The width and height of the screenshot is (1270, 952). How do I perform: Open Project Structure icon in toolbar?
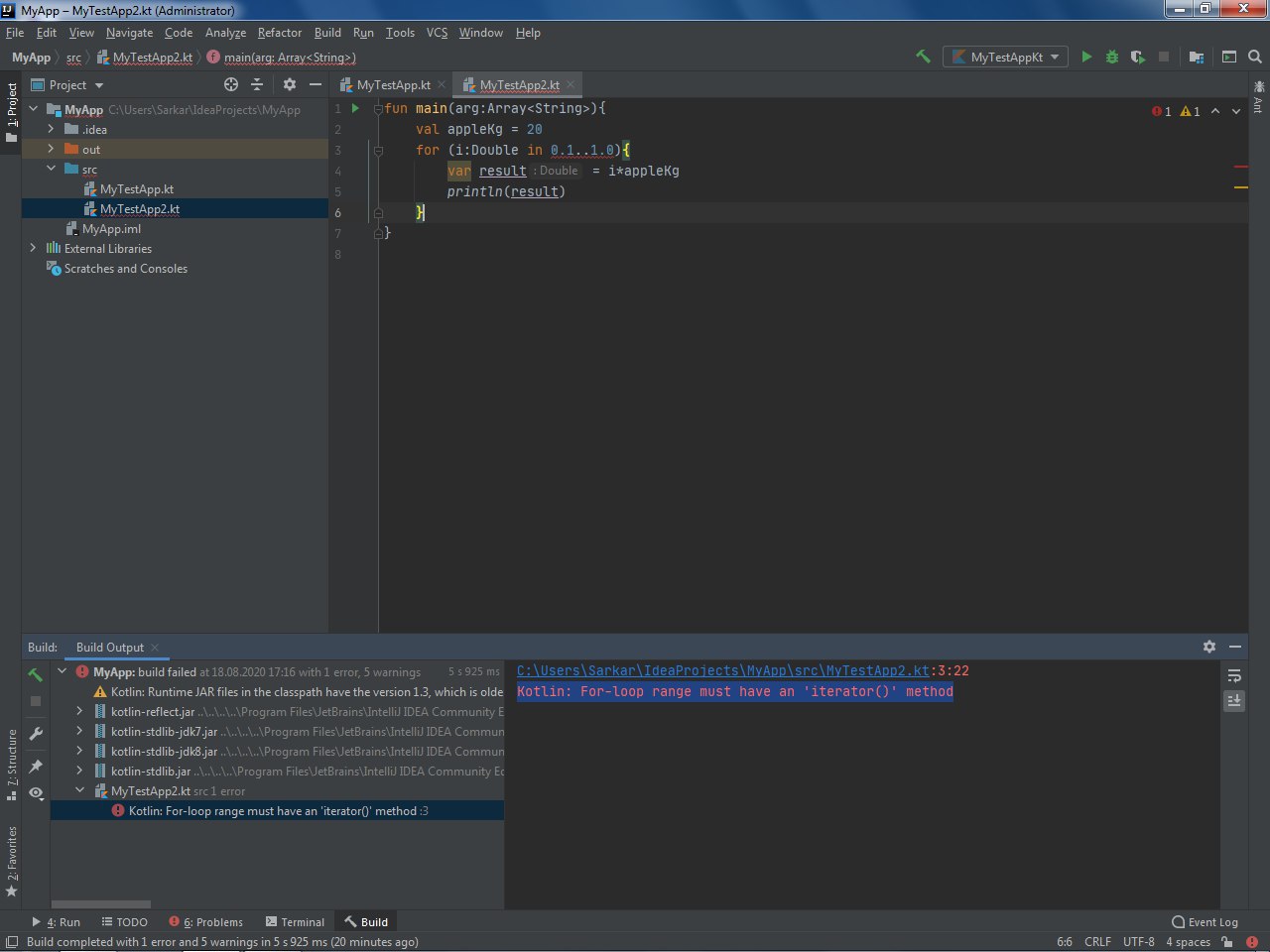[1197, 57]
